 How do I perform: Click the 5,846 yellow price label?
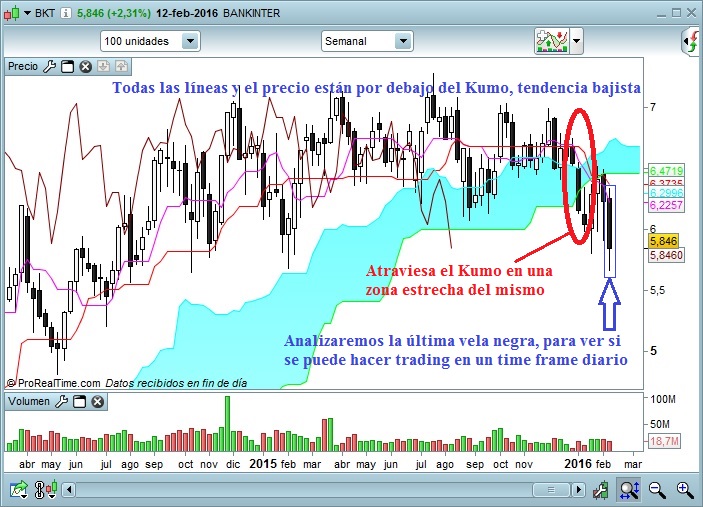[x=664, y=241]
